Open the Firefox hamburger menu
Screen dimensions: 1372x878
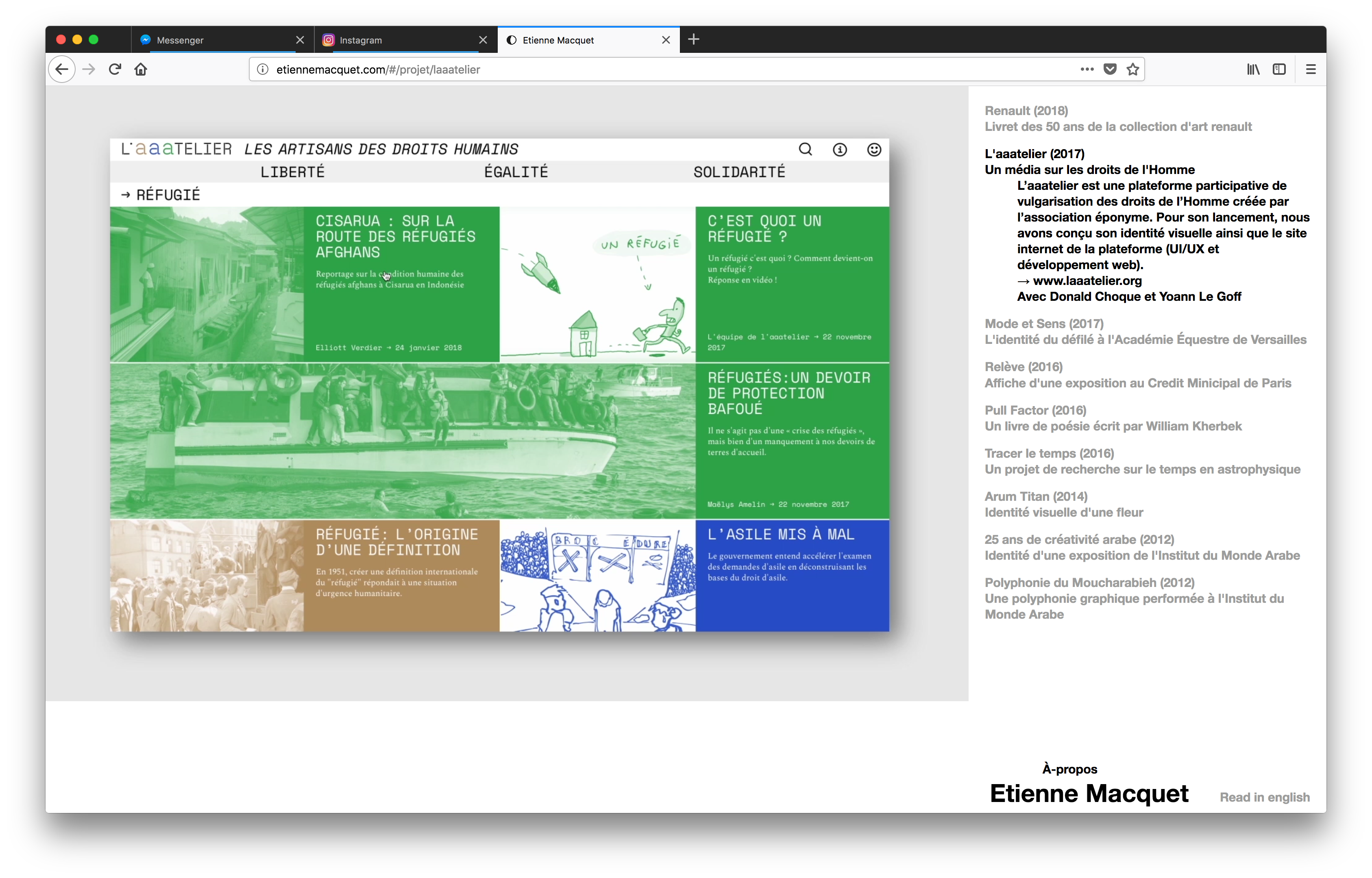(1311, 70)
